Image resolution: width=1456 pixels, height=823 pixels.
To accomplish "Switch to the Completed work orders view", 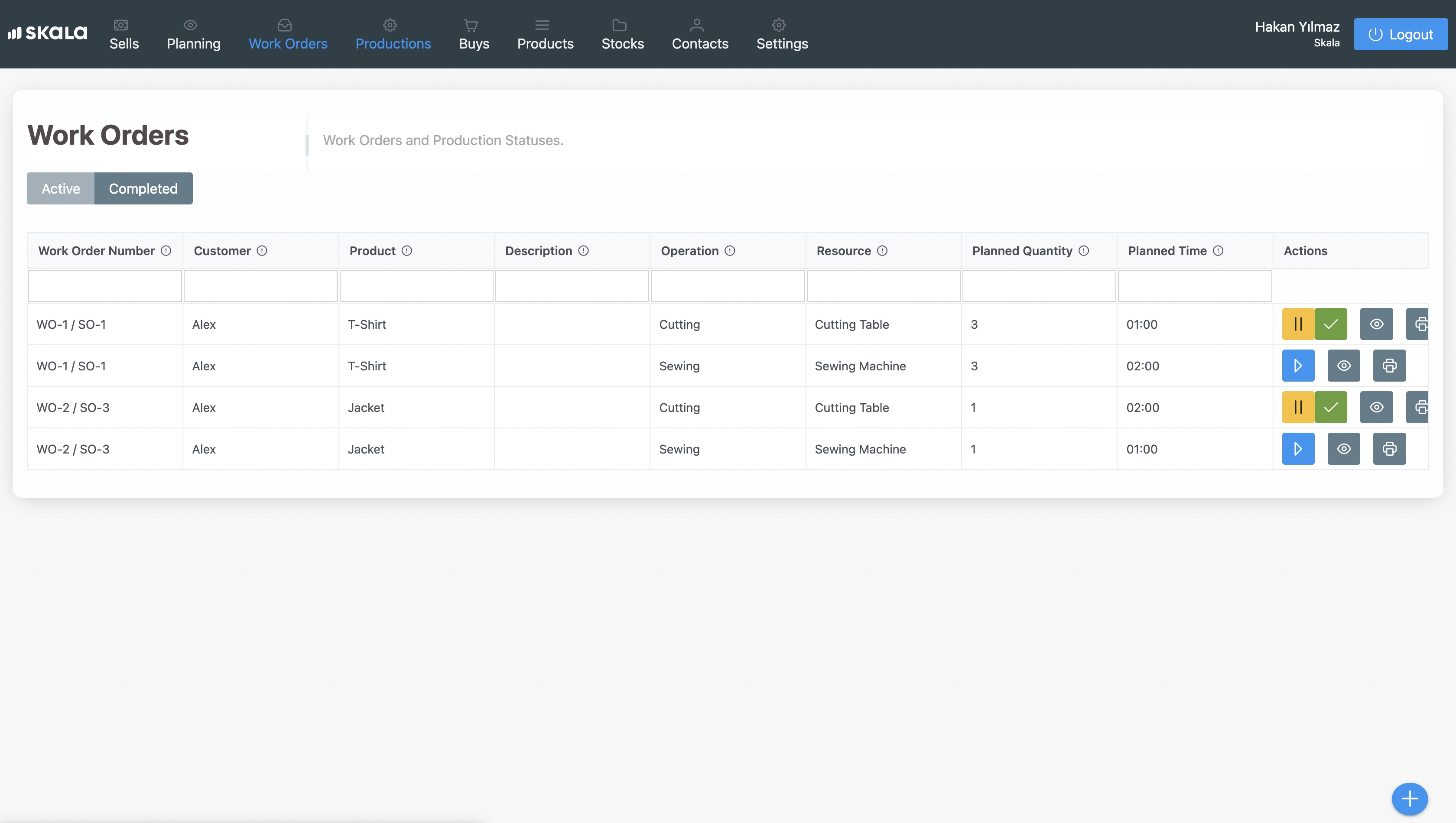I will click(x=143, y=188).
